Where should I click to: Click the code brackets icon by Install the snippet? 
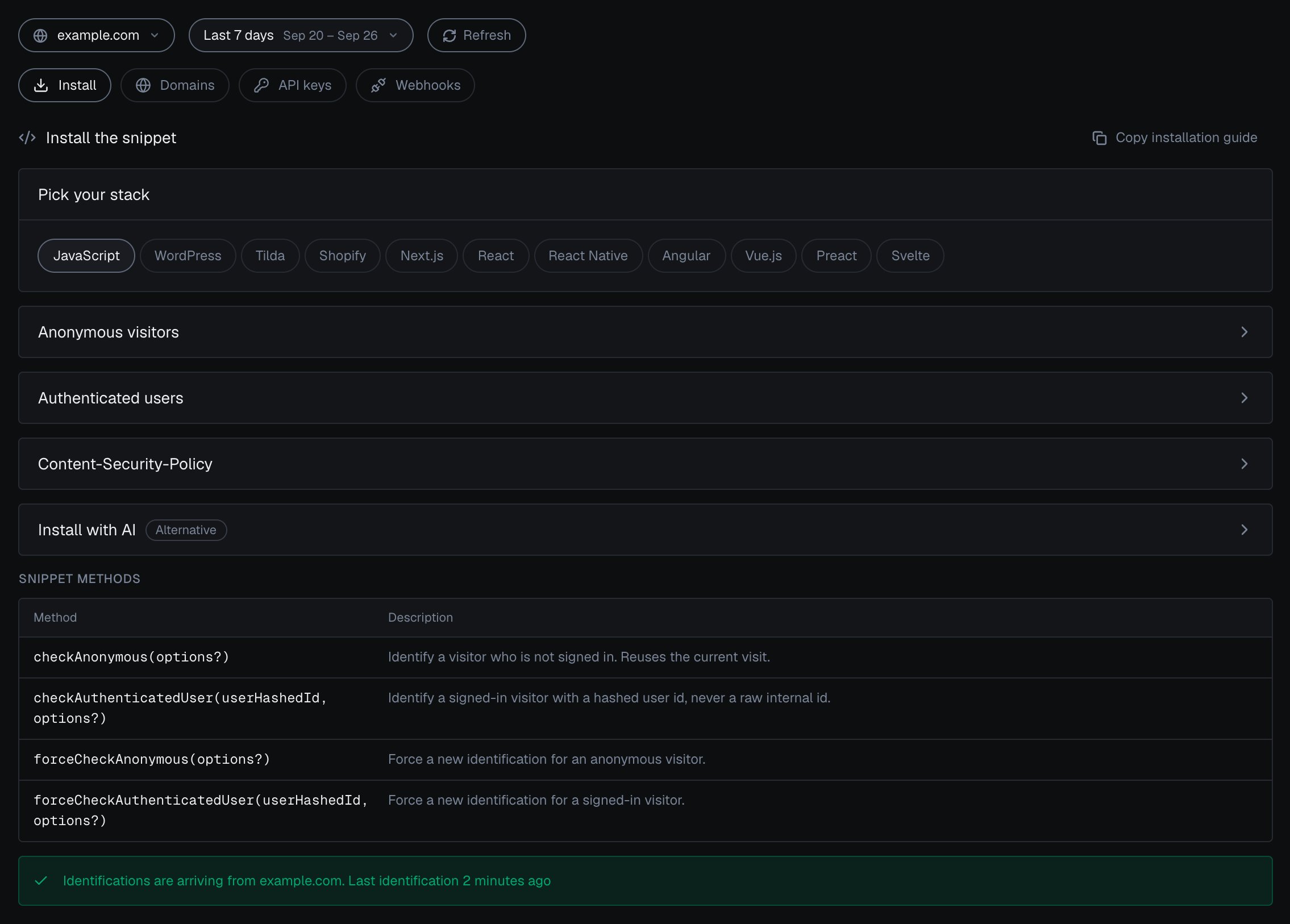[x=27, y=138]
